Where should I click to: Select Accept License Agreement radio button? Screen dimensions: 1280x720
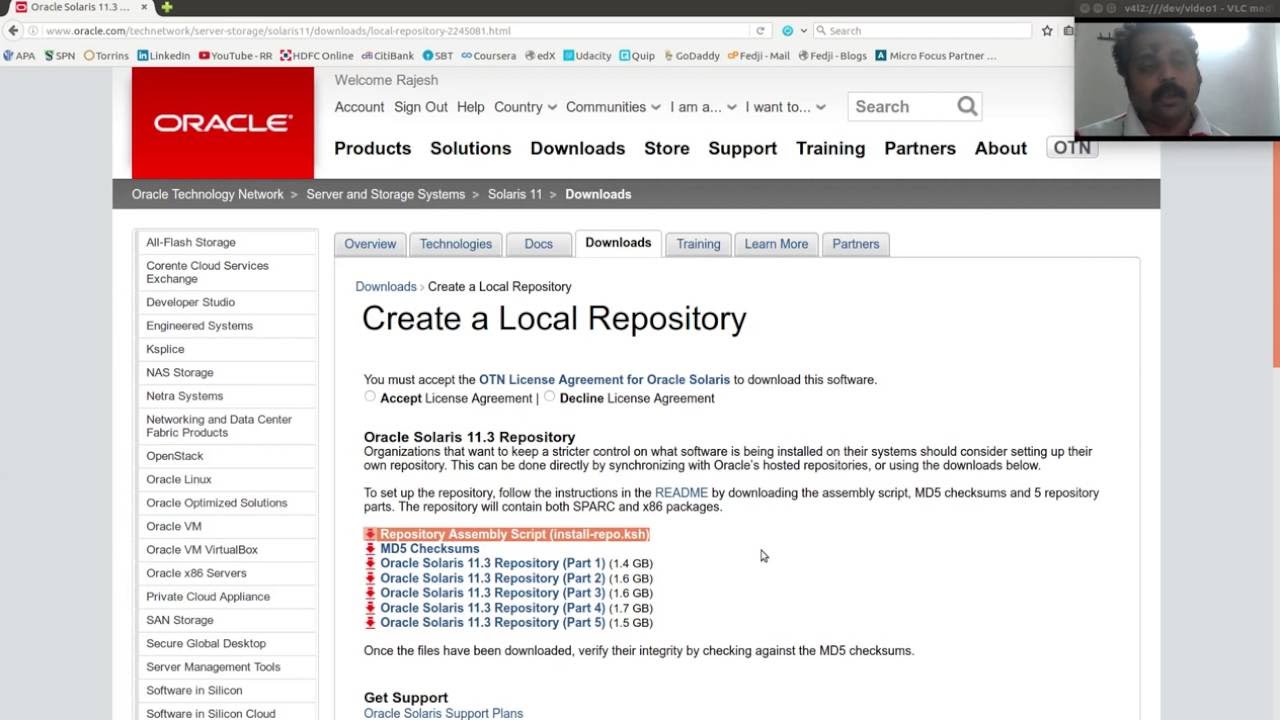coord(370,397)
